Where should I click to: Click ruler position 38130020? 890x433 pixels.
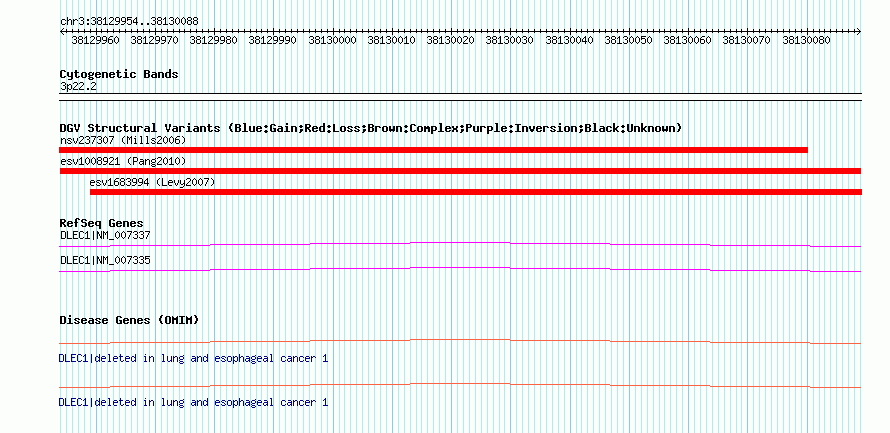(x=451, y=40)
